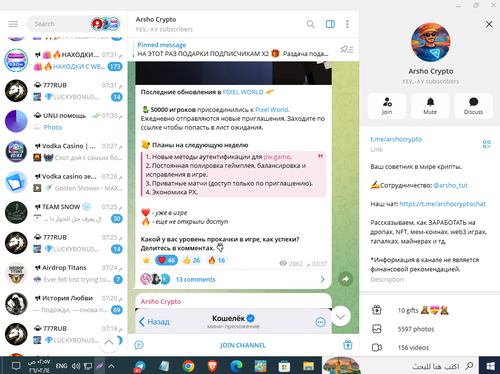Open the pinned messages list icon
The image size is (500, 374).
(347, 49)
